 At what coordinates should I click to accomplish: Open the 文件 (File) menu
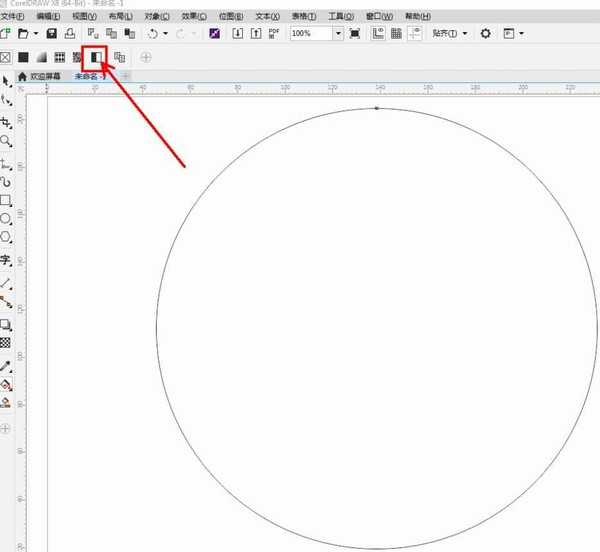pos(12,17)
